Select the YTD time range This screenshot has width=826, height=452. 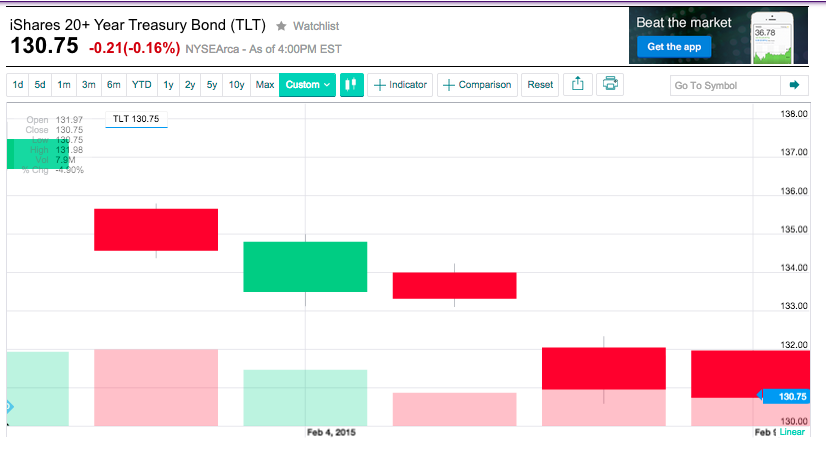click(141, 85)
